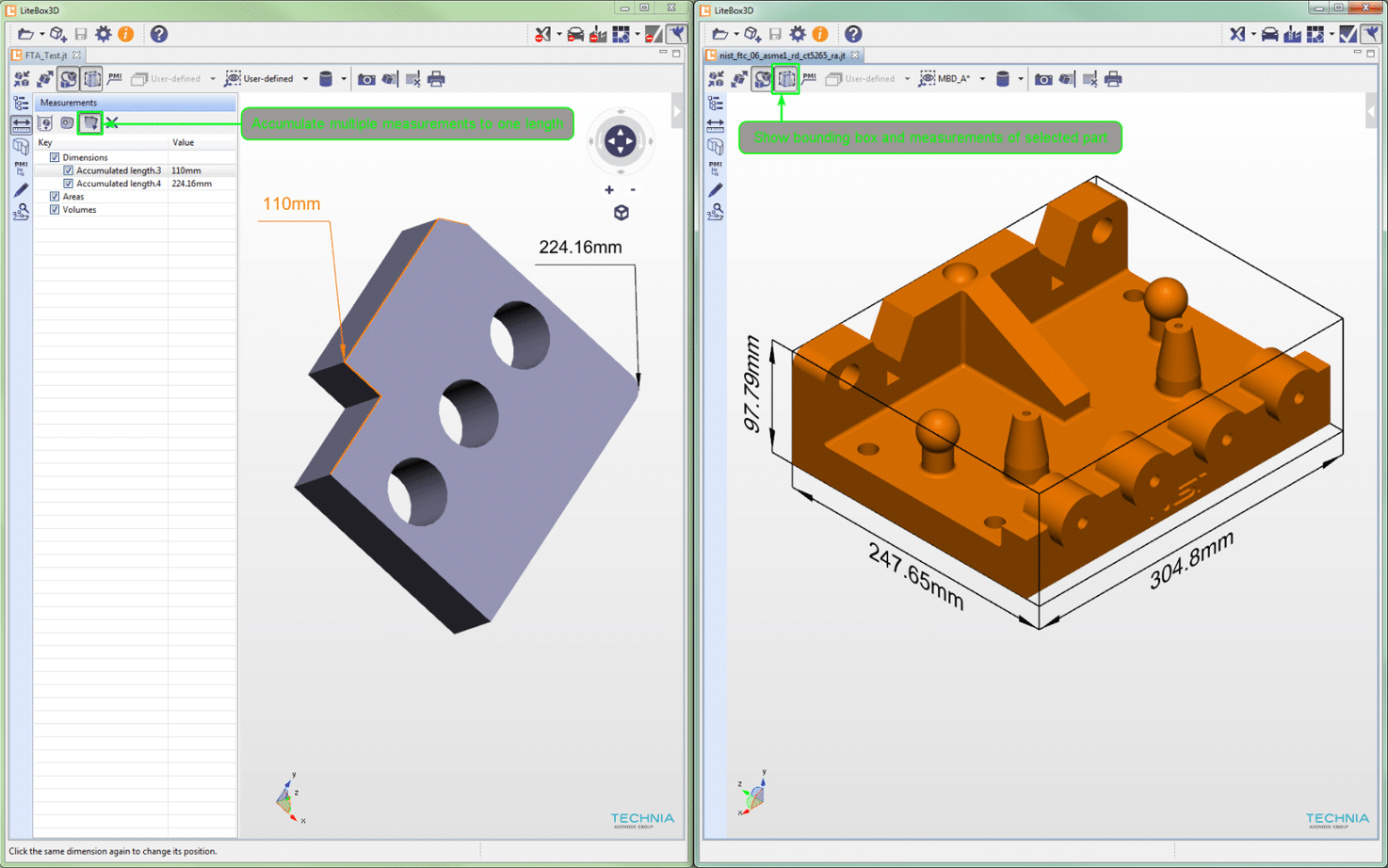1388x868 pixels.
Task: Click Measurements panel header
Action: coord(135,102)
